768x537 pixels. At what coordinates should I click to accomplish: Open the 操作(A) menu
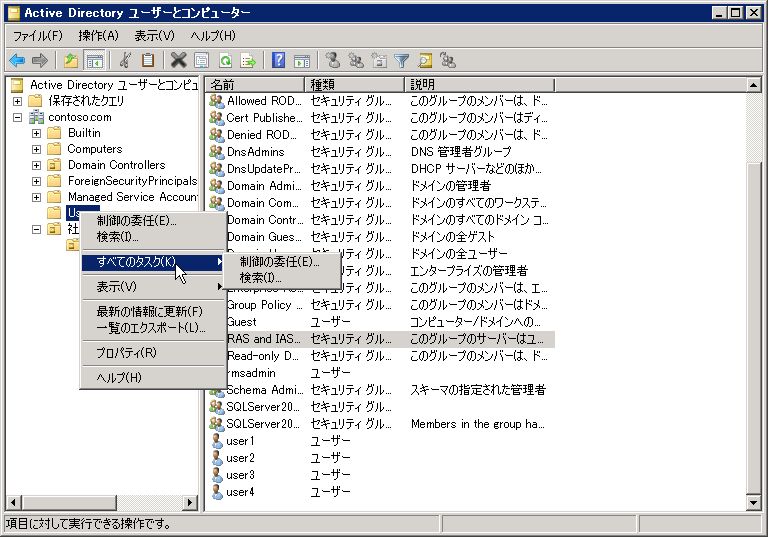[98, 36]
